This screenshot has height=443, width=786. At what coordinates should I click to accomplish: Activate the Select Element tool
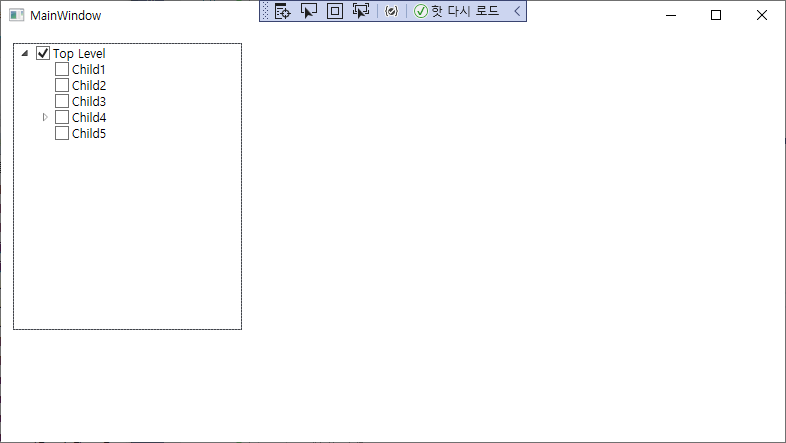(x=309, y=11)
